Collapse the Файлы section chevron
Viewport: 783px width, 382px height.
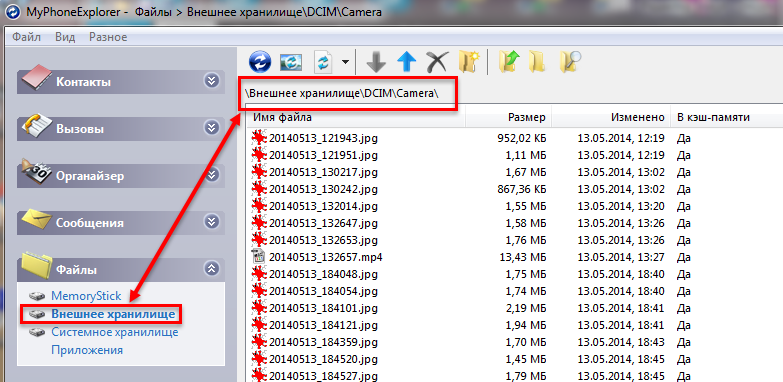(x=212, y=269)
